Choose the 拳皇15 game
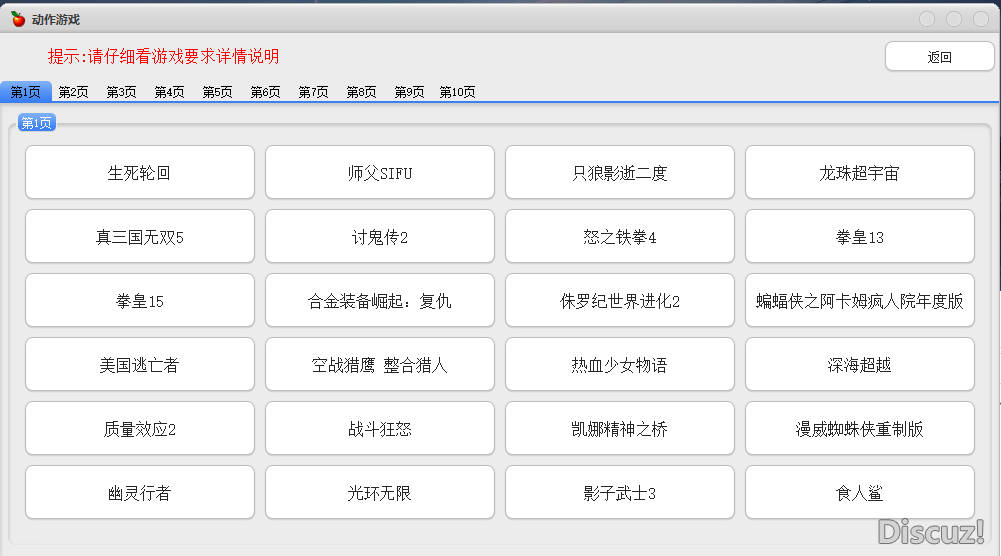1001x556 pixels. pos(140,300)
